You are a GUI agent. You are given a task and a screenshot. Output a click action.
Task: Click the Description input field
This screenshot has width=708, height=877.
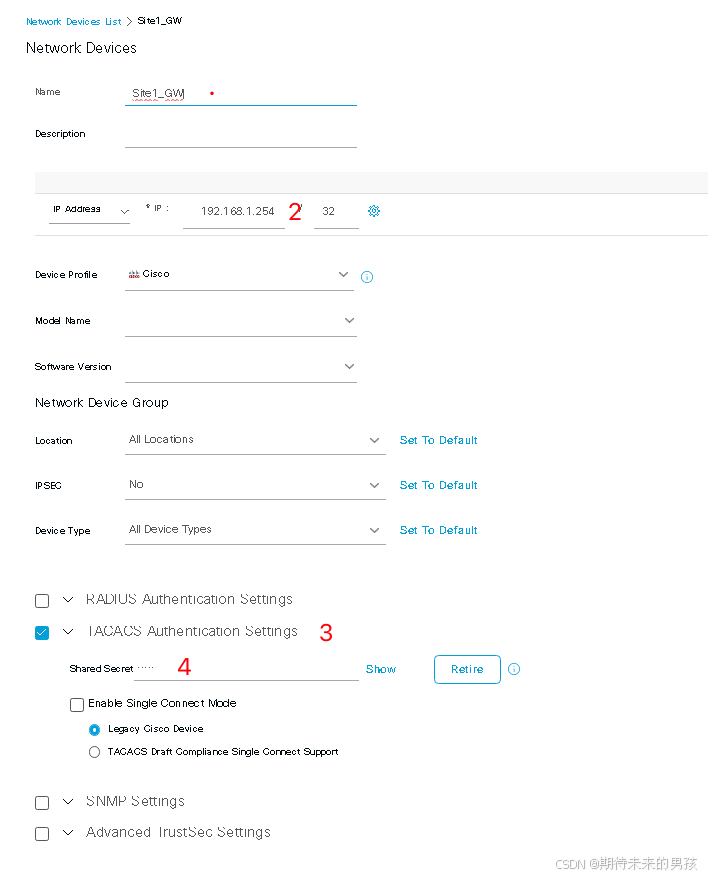(x=240, y=135)
